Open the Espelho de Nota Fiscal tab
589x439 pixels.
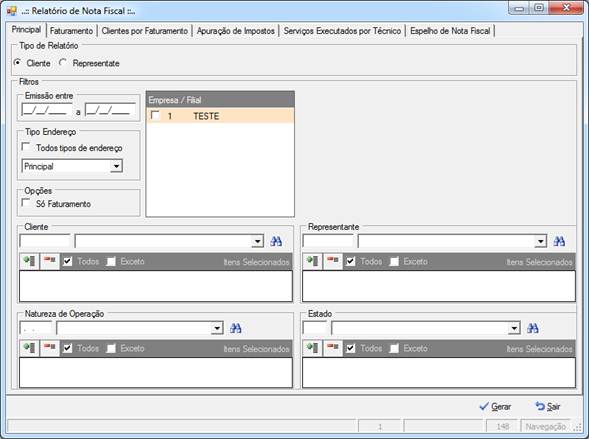450,31
